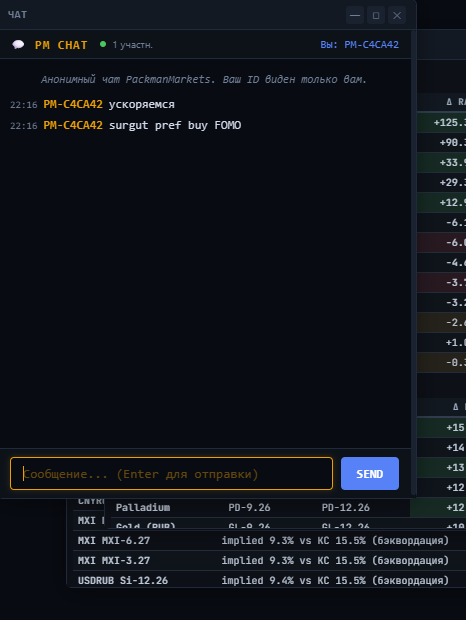Click sender PM-C4CA42 on the surgut message
Screen dimensions: 466x620
coord(73,125)
